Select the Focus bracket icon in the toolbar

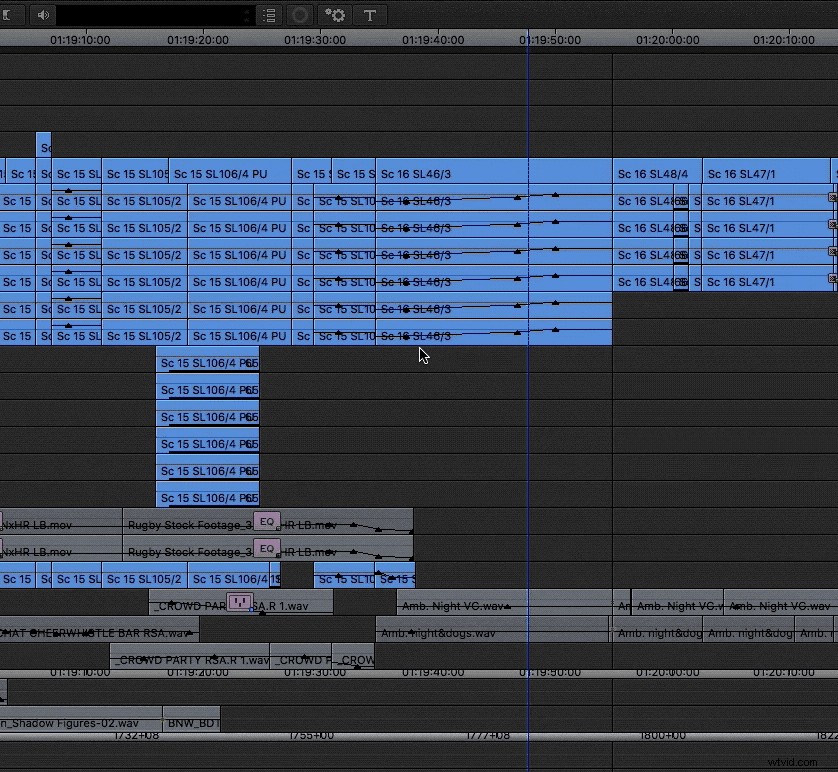(10, 15)
